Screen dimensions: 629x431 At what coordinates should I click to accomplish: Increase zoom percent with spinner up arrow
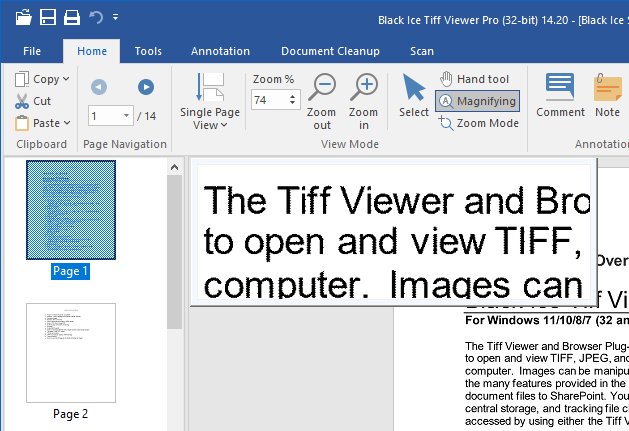[293, 96]
